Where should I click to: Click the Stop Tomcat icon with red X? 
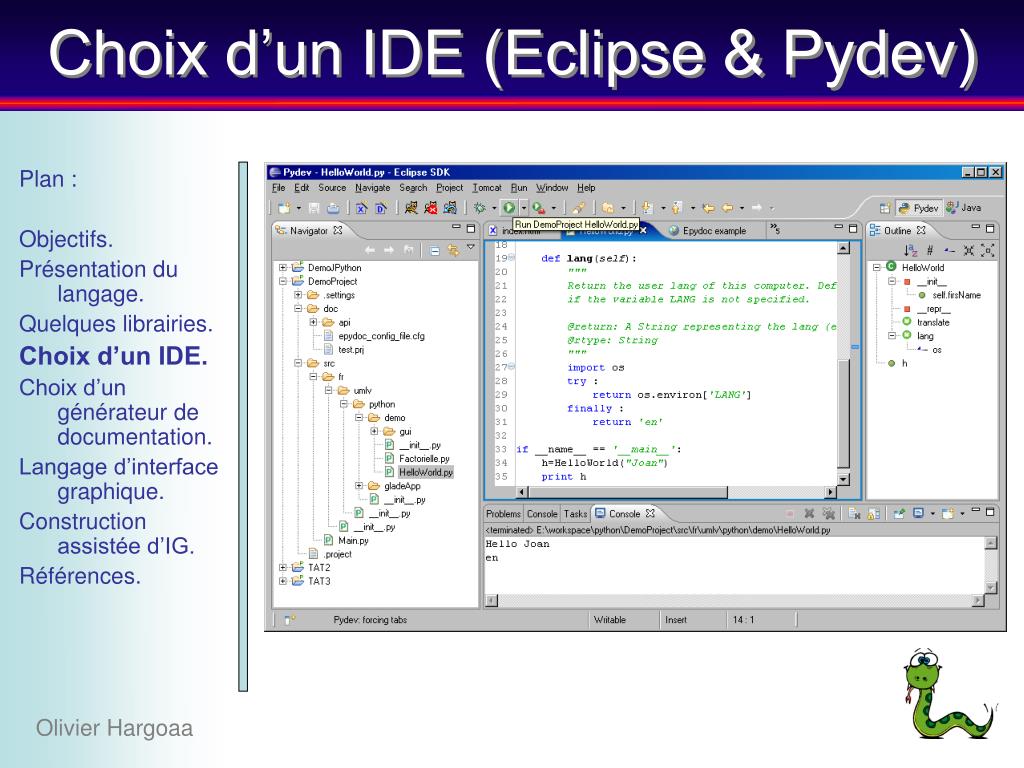click(x=430, y=208)
